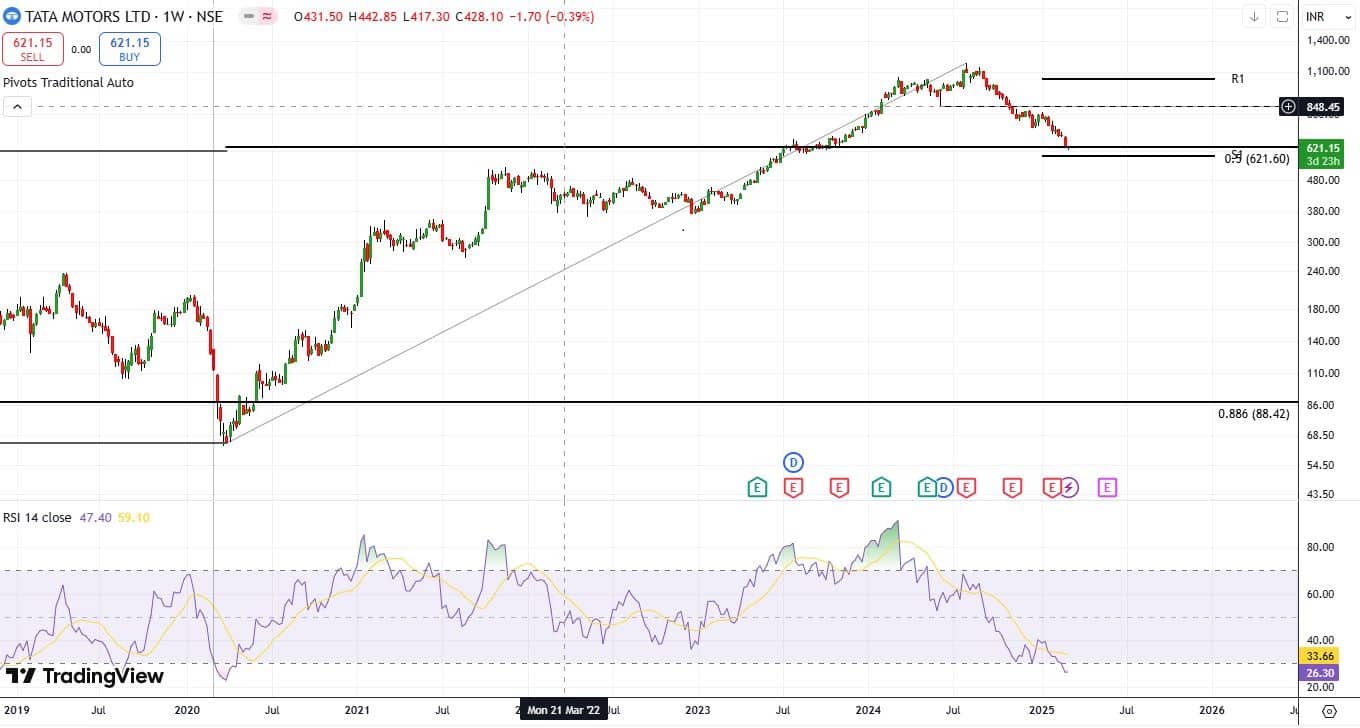The width and height of the screenshot is (1360, 728).
Task: Select the Pivots Traditional Auto indicator label
Action: click(x=68, y=83)
